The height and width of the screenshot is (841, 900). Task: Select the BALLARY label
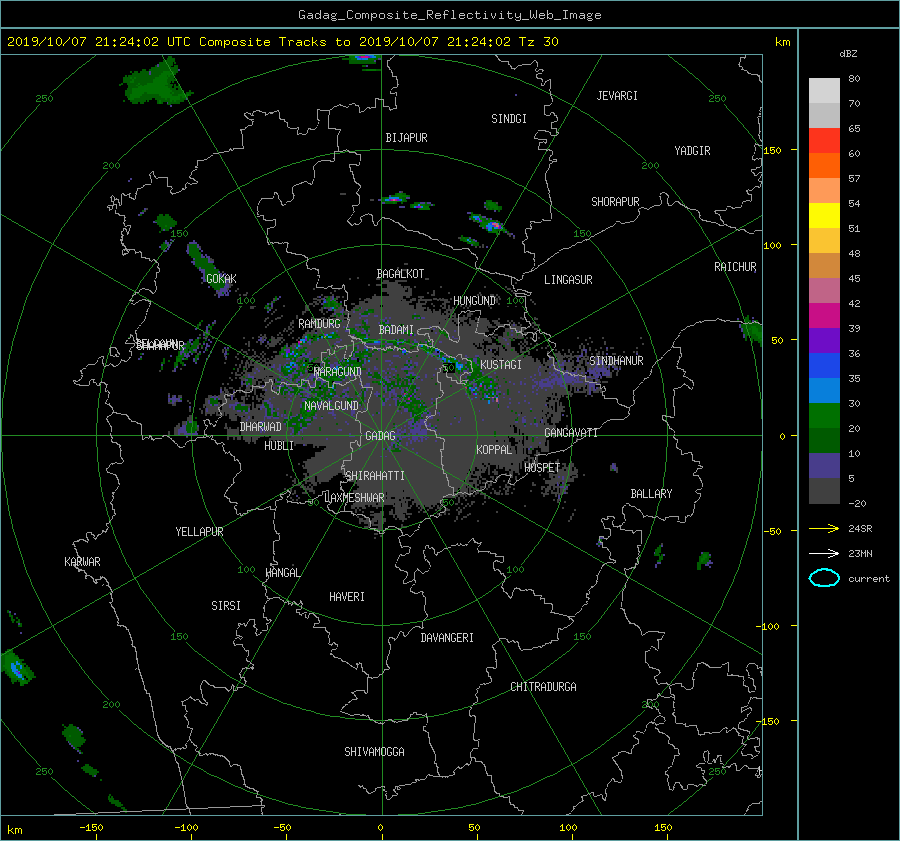[651, 494]
